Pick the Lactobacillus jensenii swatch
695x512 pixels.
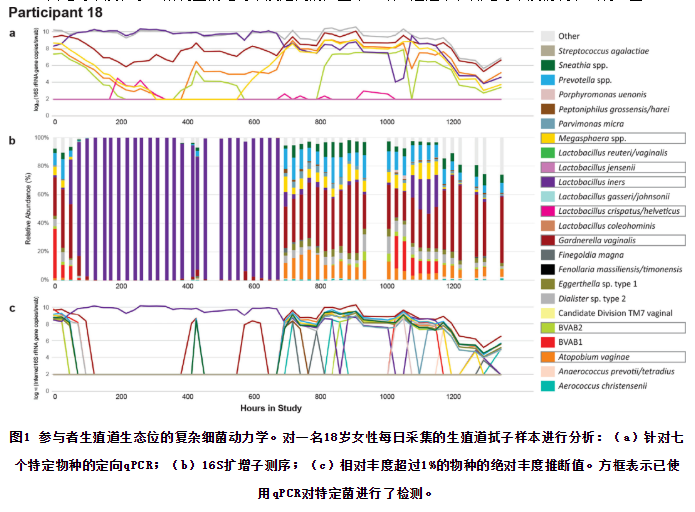click(548, 168)
